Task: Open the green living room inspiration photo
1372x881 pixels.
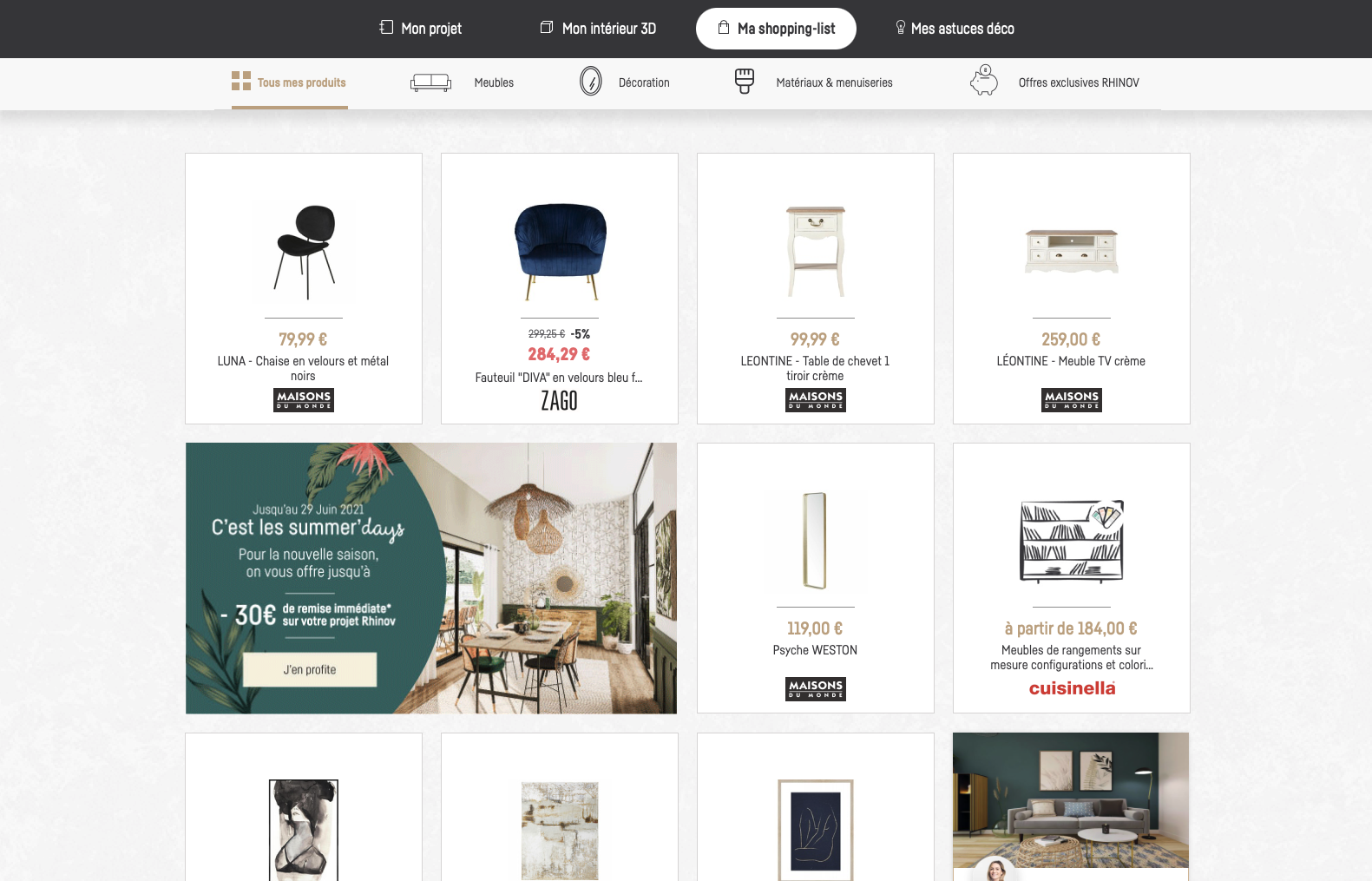Action: point(1071,800)
